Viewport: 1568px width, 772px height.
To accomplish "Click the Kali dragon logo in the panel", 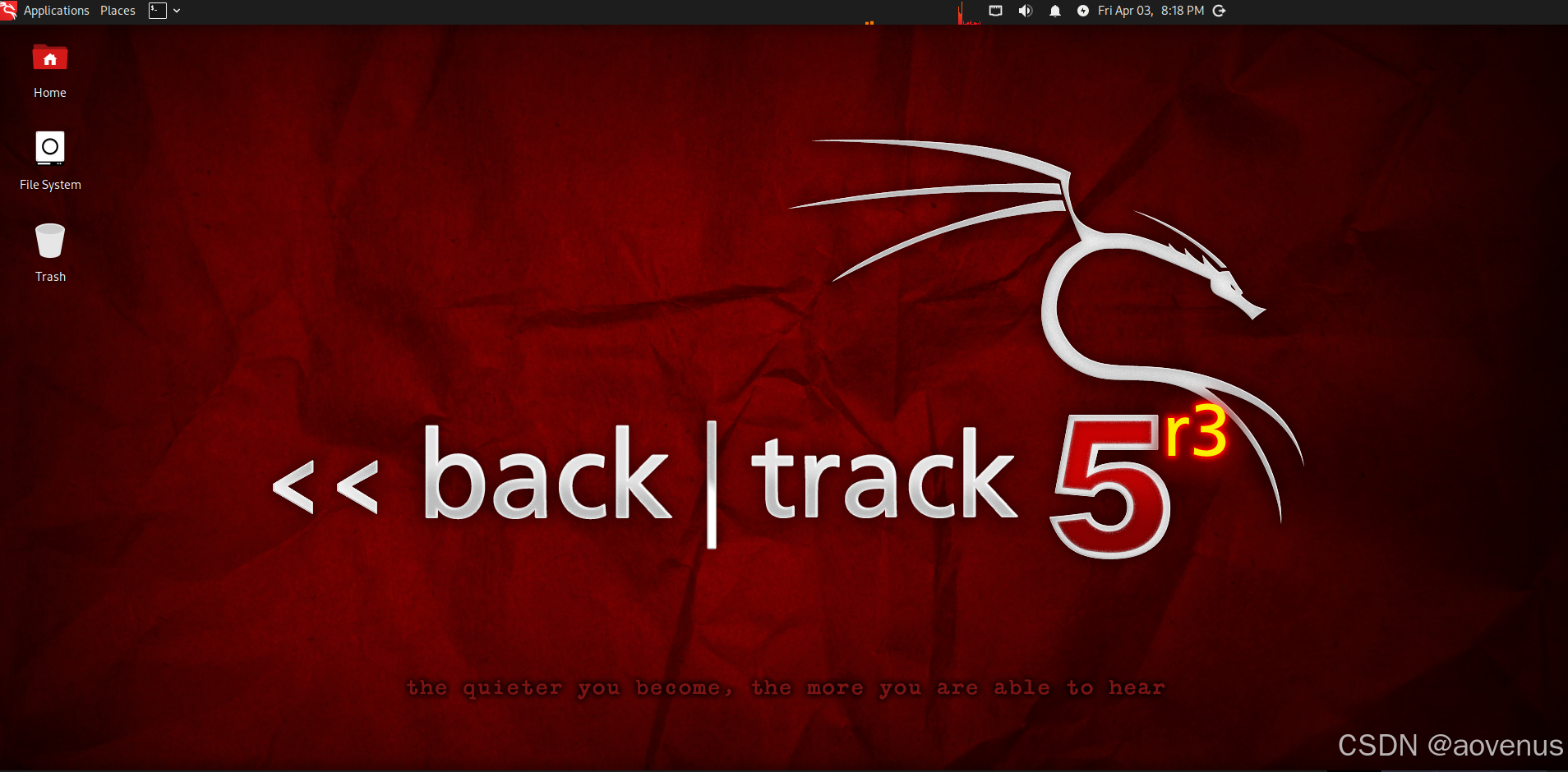I will [9, 11].
